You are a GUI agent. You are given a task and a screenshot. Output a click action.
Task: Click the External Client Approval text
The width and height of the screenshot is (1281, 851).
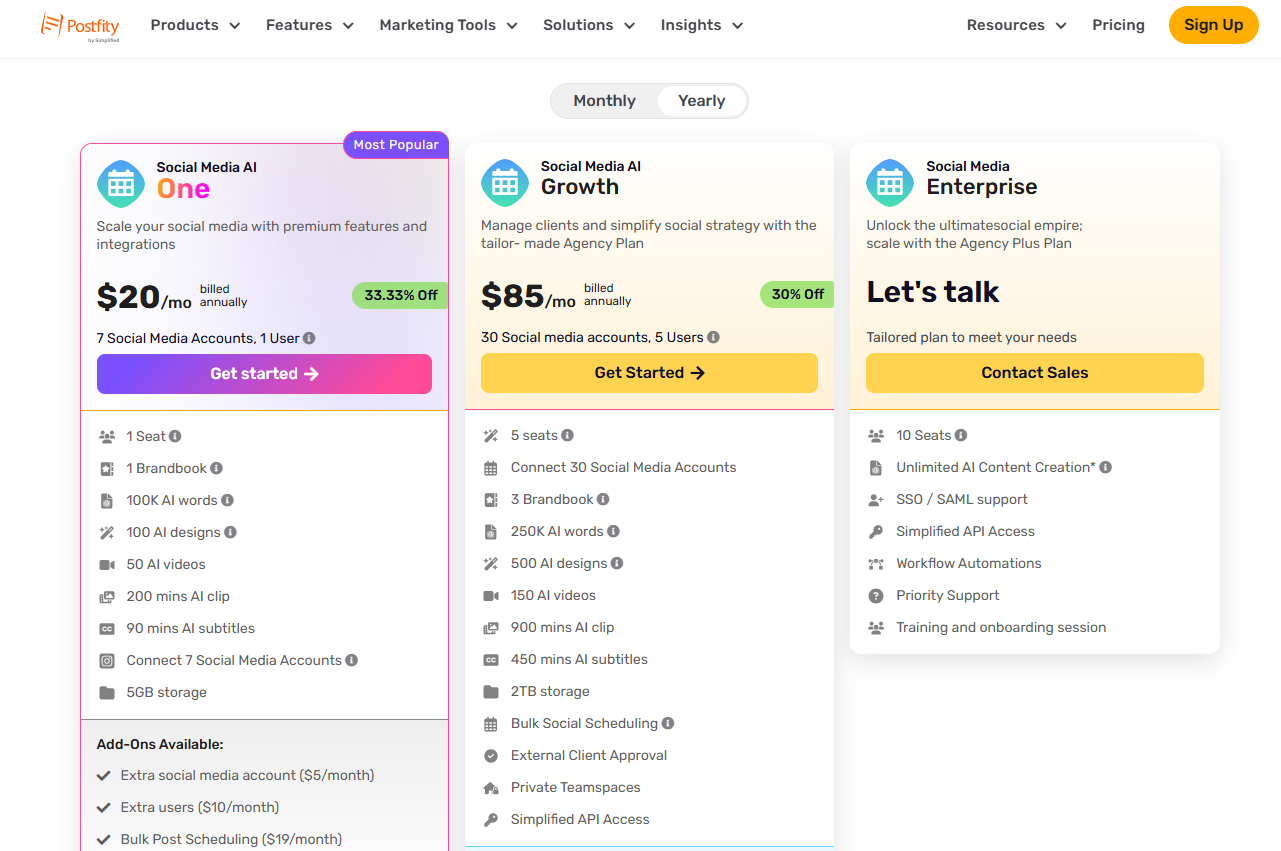click(589, 755)
